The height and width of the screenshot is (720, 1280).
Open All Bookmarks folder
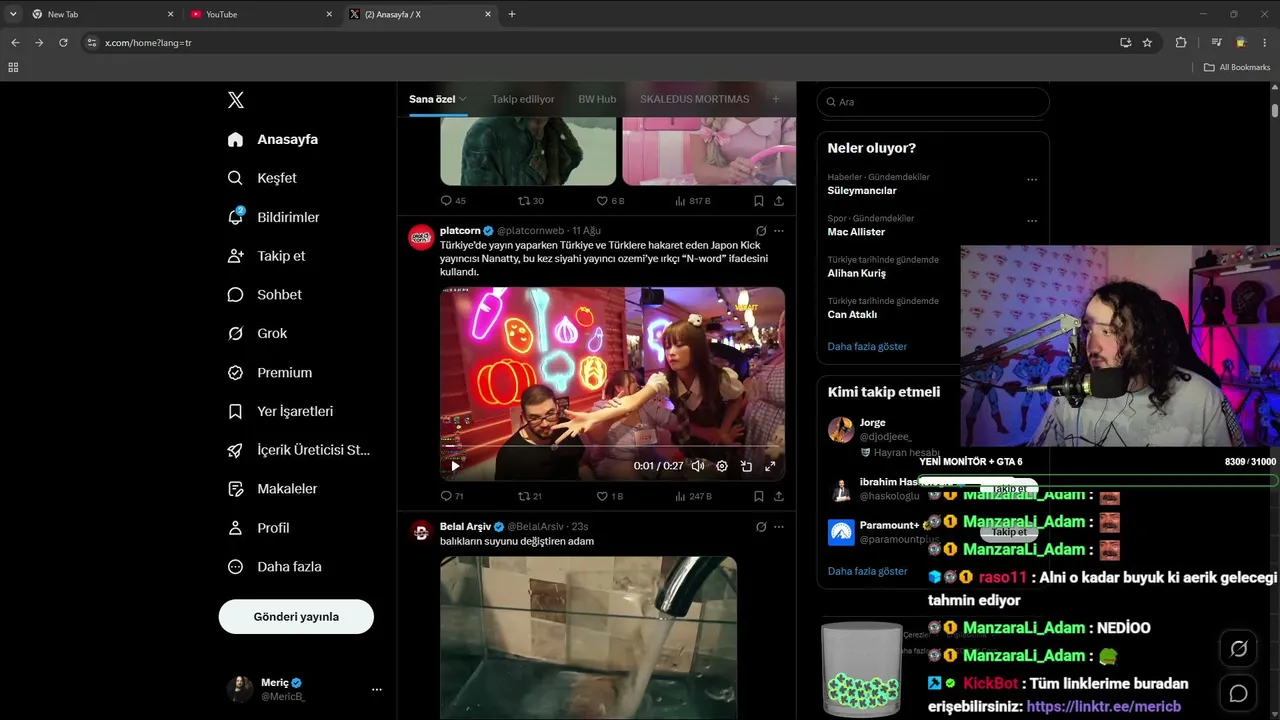(1237, 67)
